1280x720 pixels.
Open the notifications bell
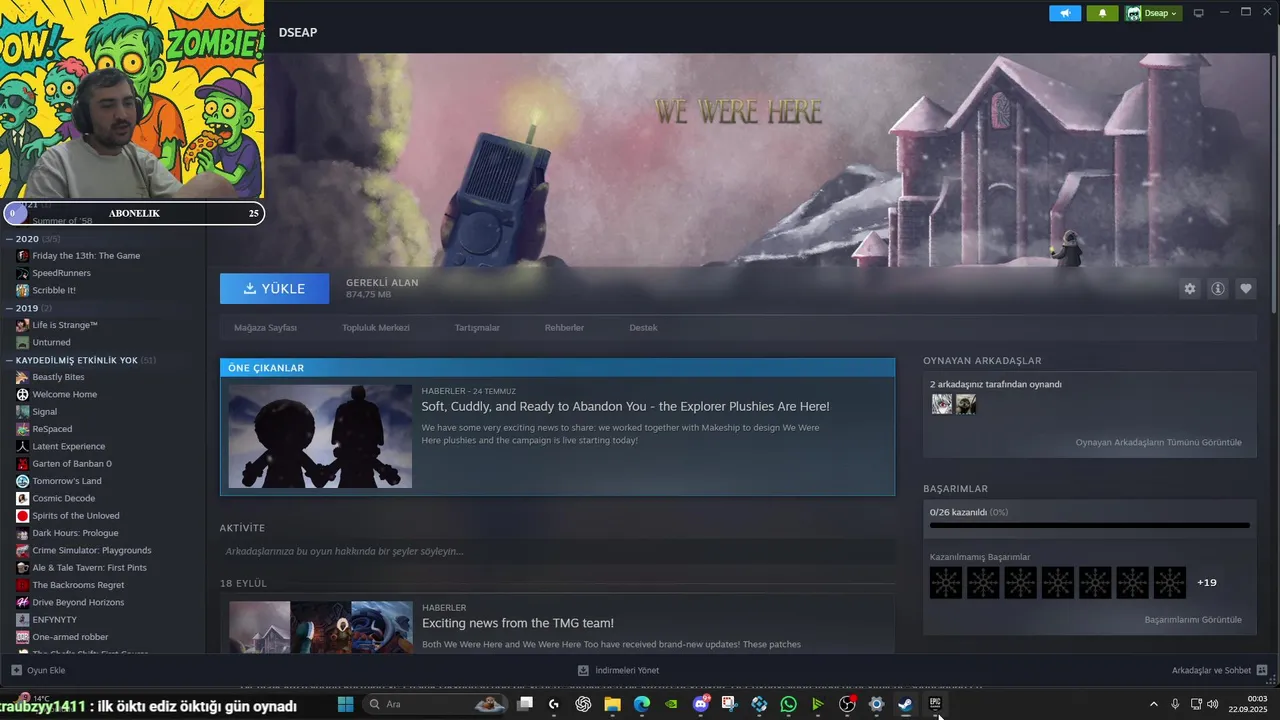coord(1103,13)
